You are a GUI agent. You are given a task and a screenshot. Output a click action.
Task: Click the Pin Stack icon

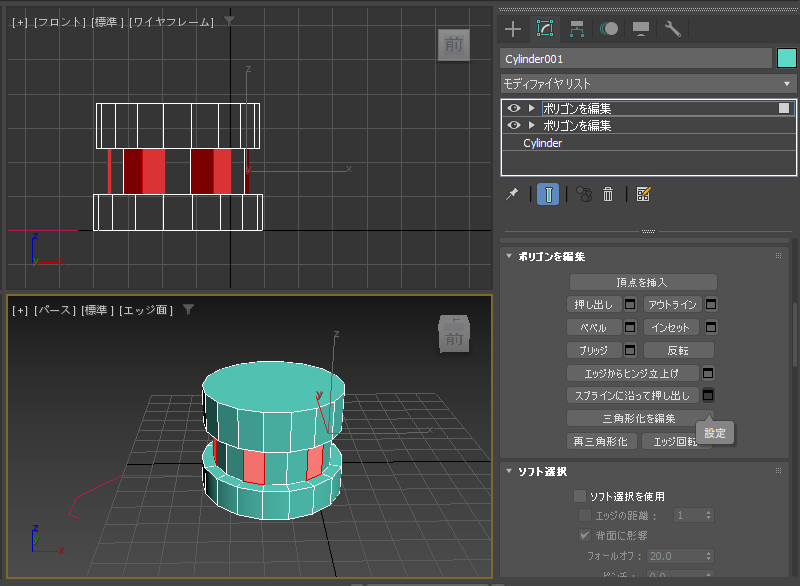coord(512,194)
